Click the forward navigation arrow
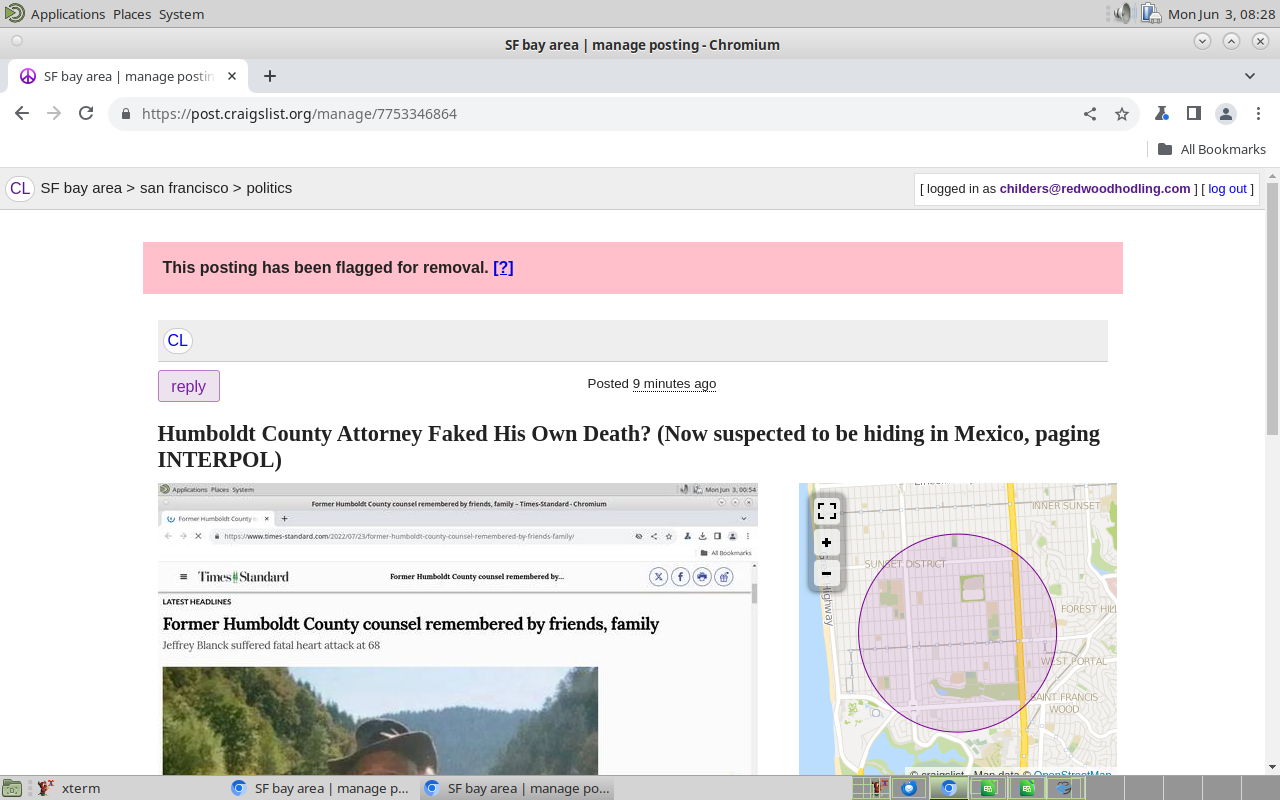Image resolution: width=1280 pixels, height=800 pixels. pyautogui.click(x=54, y=114)
